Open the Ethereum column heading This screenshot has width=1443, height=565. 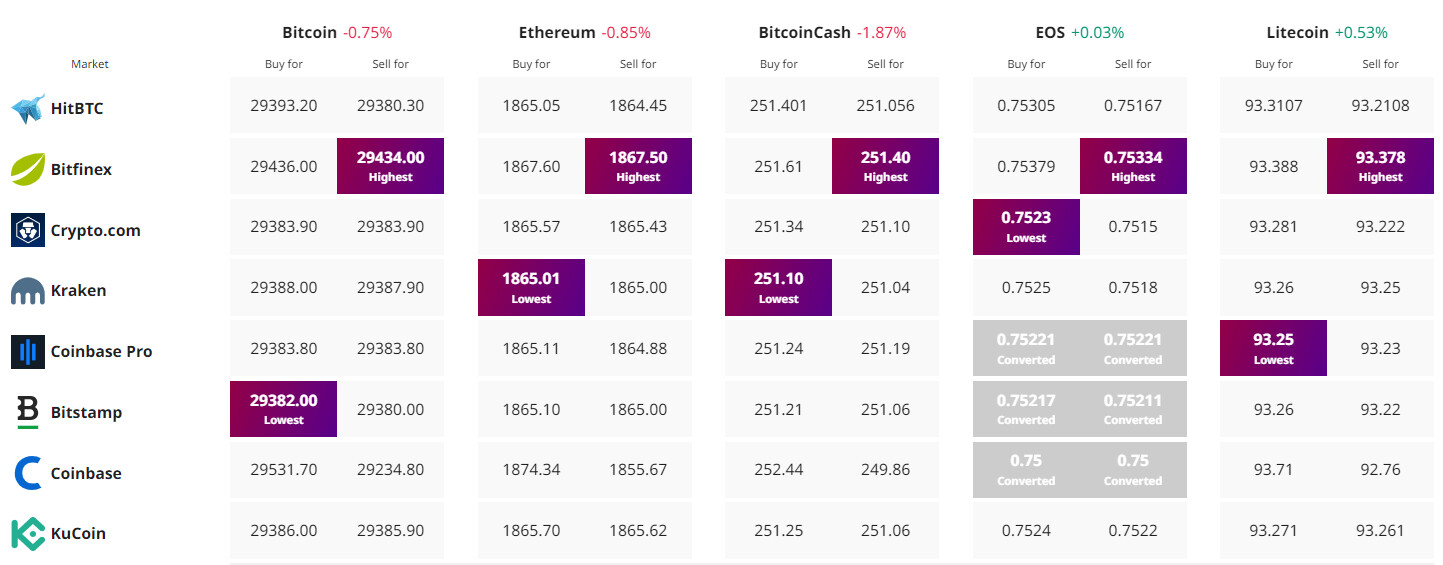click(557, 32)
